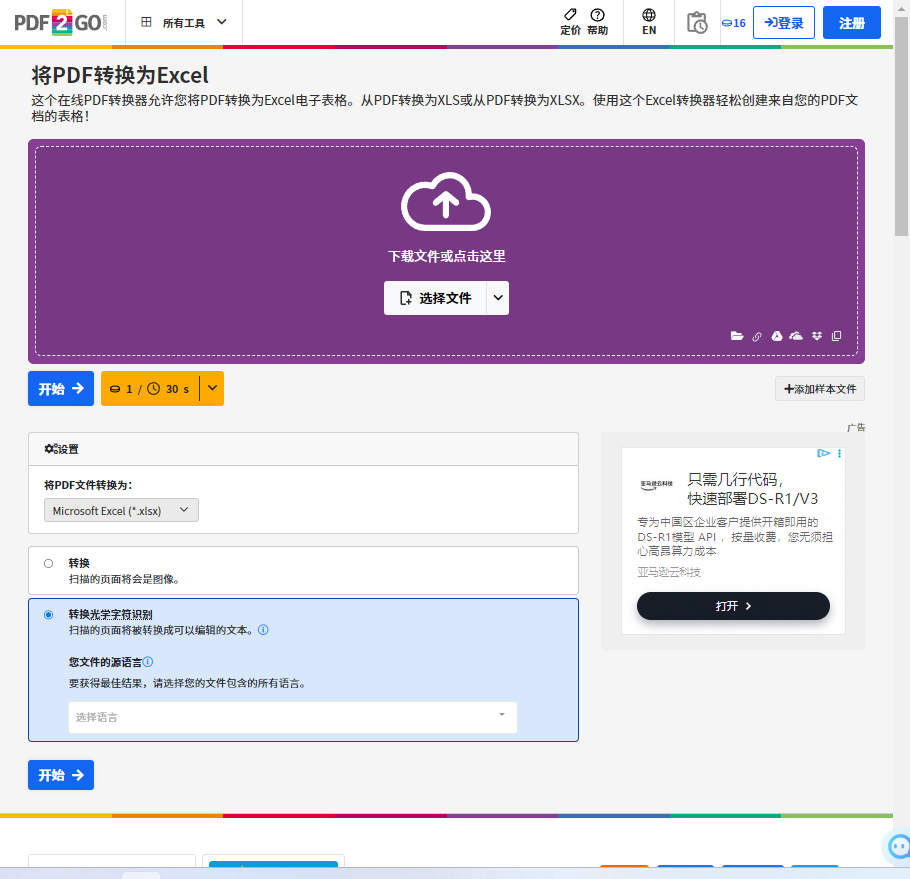Click the 注册 sign-up button
Screen dimensions: 910x879
(851, 23)
